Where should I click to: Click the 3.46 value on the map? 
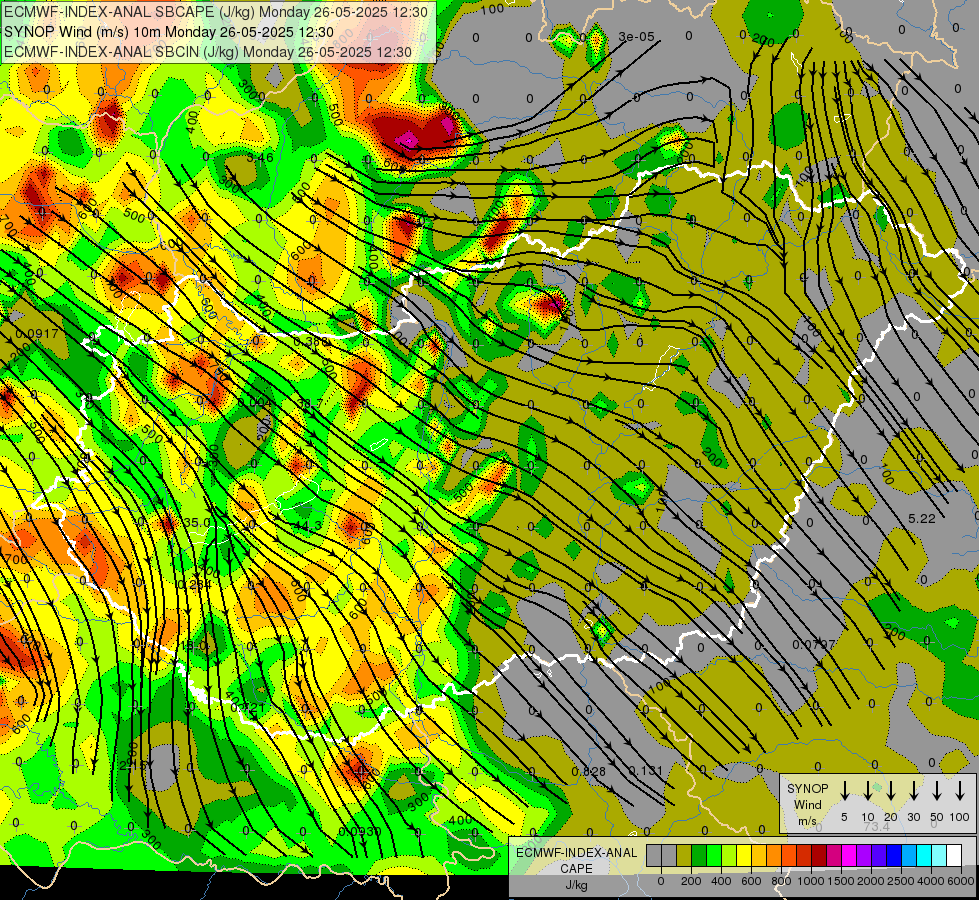(x=260, y=157)
